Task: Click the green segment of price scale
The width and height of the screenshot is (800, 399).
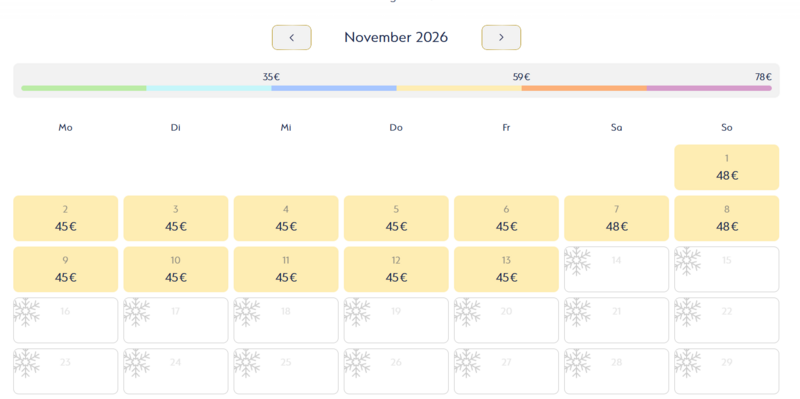Action: click(x=84, y=88)
